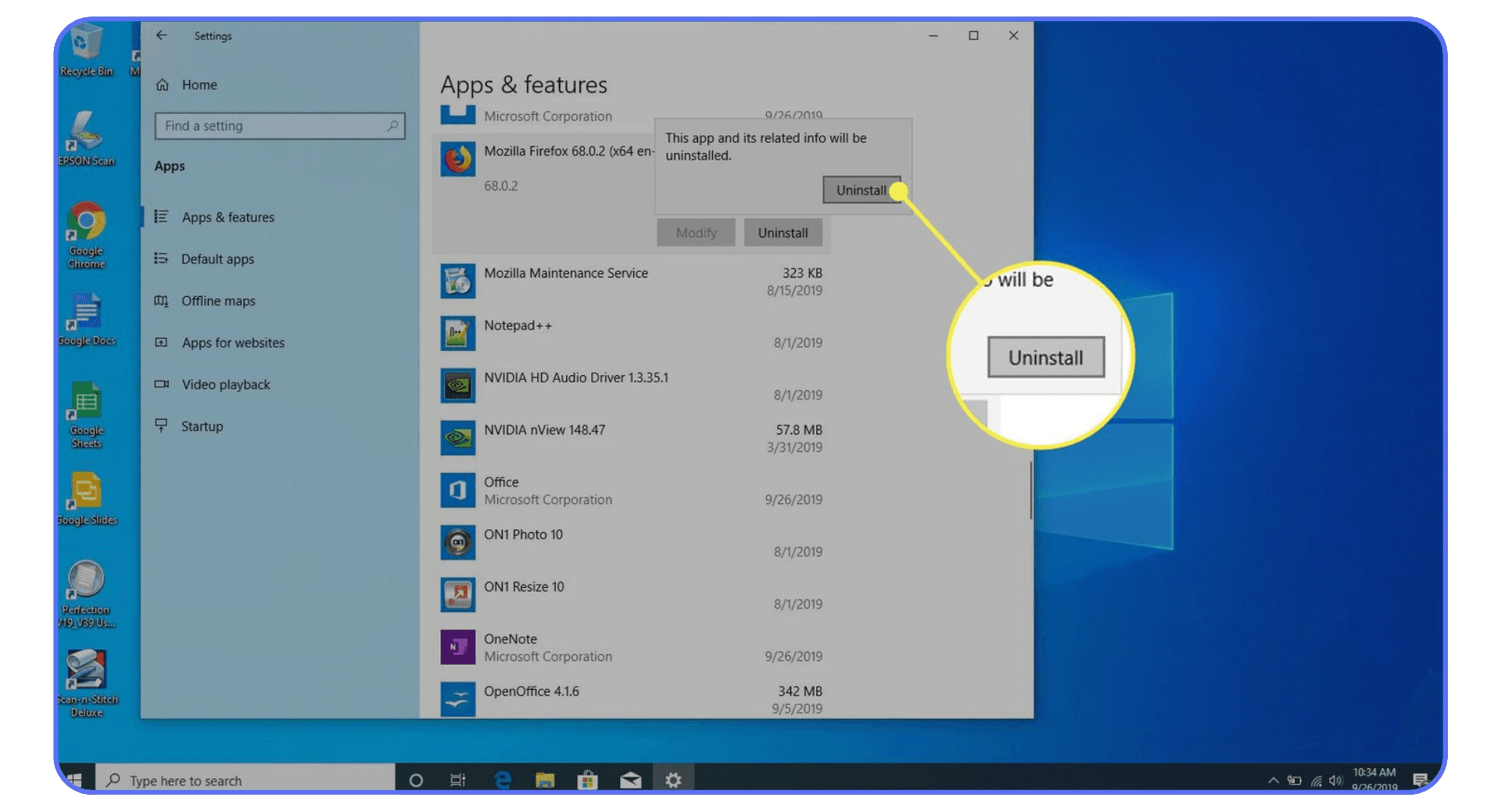Viewport: 1501px width, 812px height.
Task: Show hidden icons in the system tray
Action: [x=1273, y=779]
